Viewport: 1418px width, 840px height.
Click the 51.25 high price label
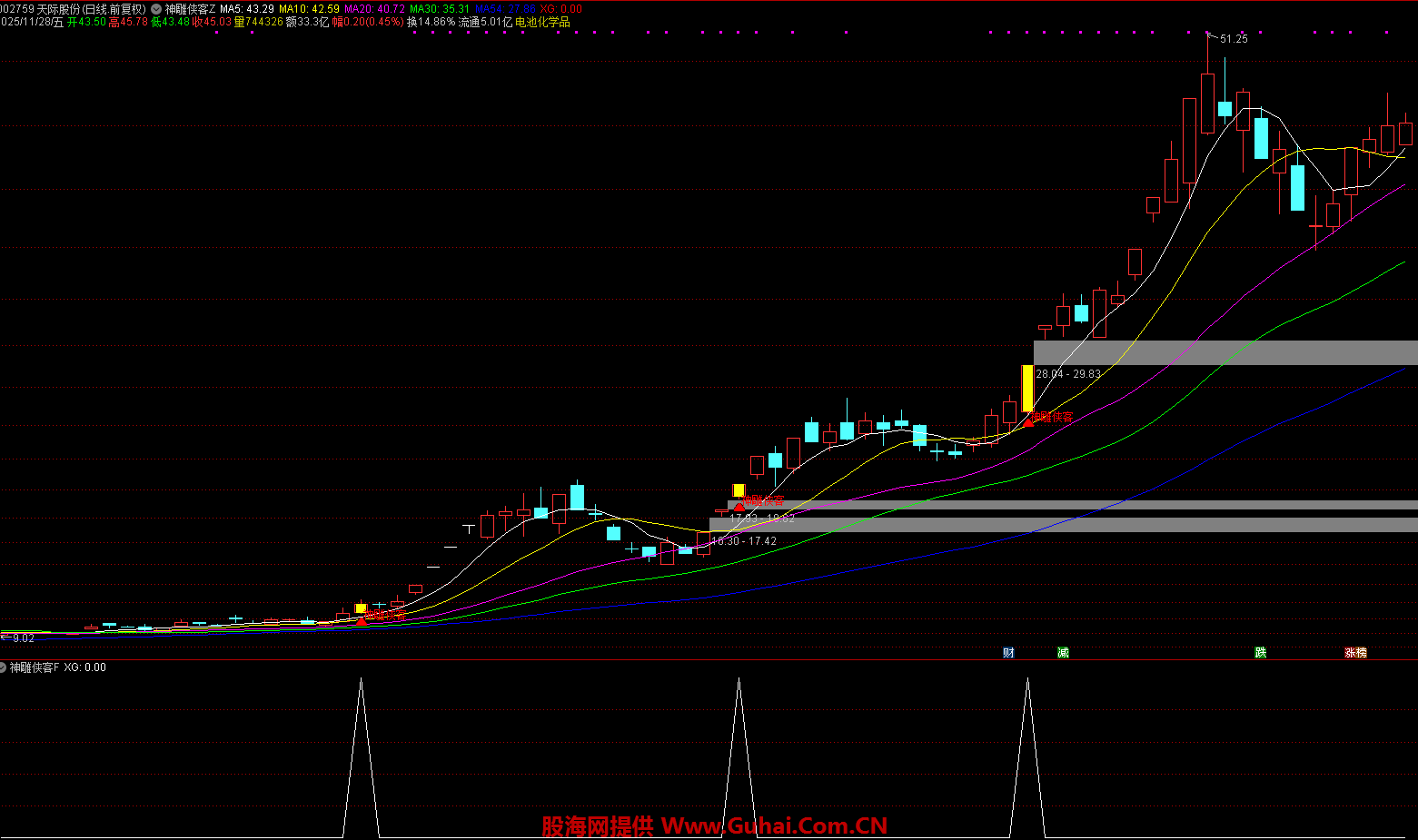tap(1234, 39)
